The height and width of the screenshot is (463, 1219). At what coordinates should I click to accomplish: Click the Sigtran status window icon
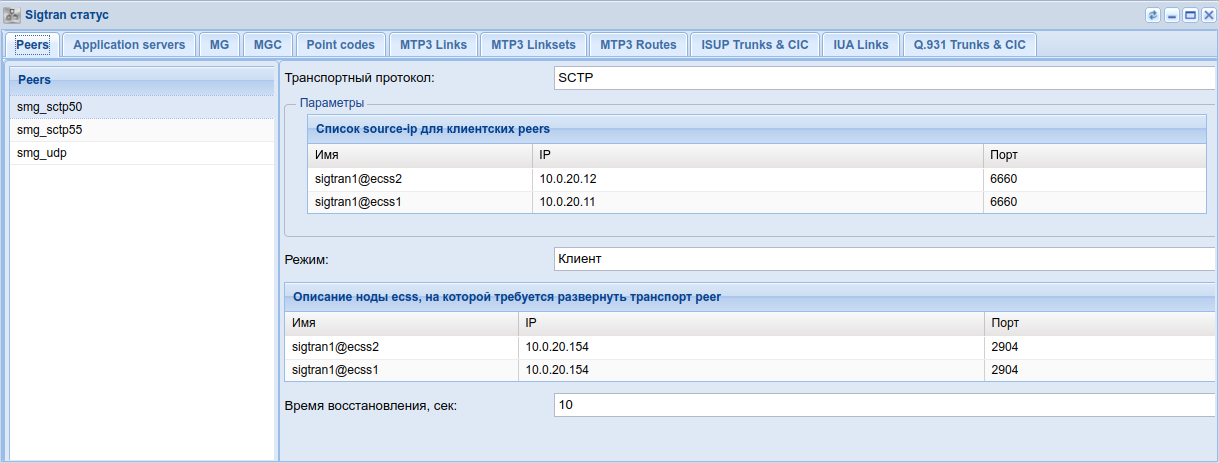(12, 15)
